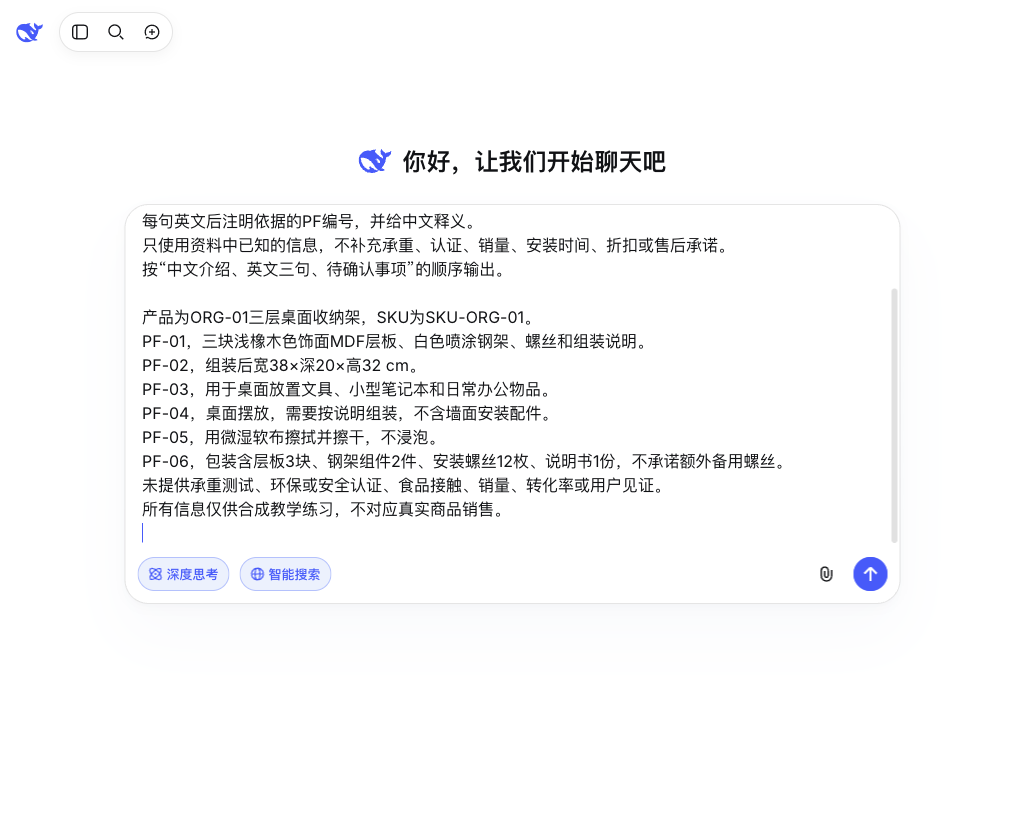Screen dimensions: 1025x813
Task: Click the attach file paperclip icon
Action: point(826,574)
